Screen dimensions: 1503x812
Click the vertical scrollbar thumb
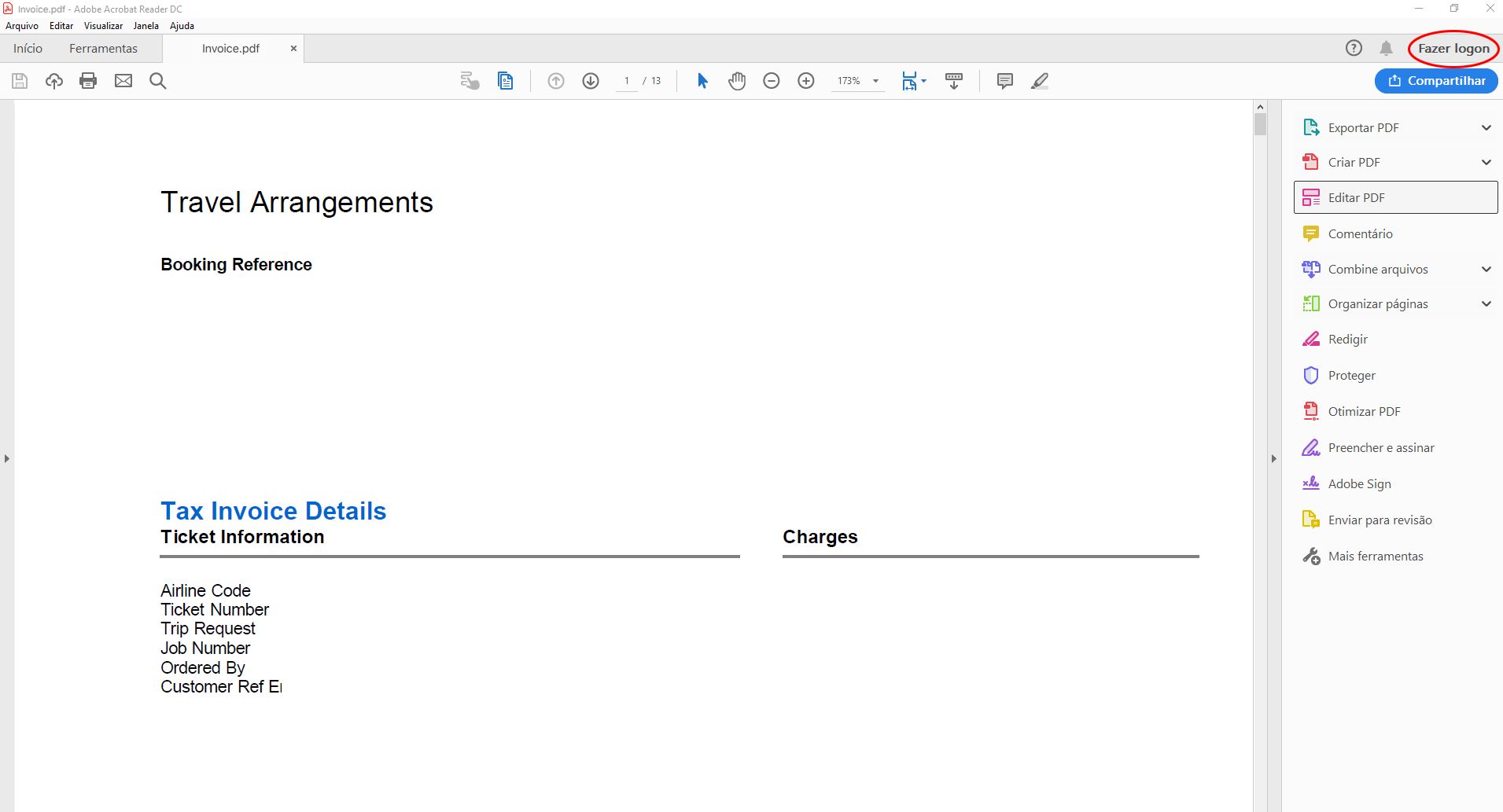point(1260,125)
